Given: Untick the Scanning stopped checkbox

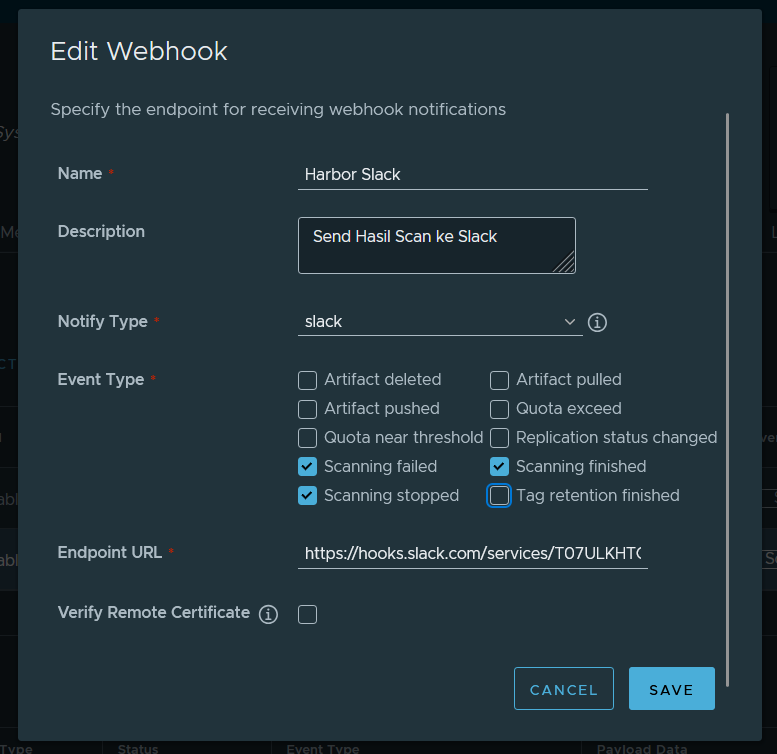Looking at the screenshot, I should pos(308,496).
